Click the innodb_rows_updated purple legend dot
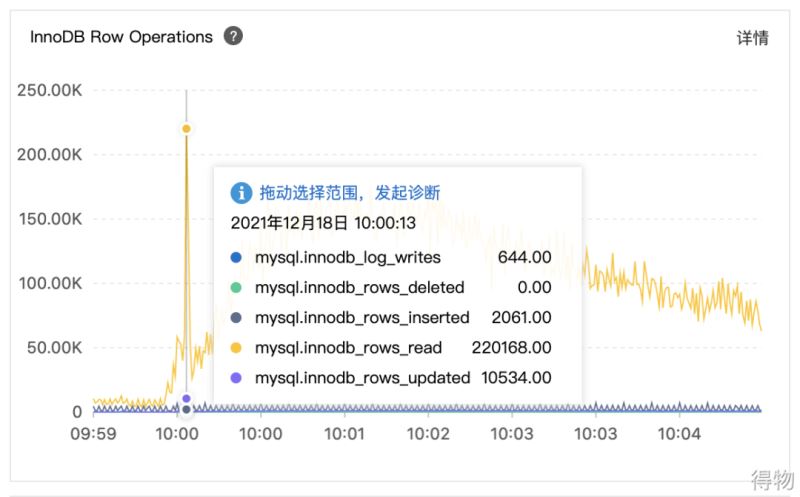This screenshot has width=800, height=497. (x=236, y=378)
